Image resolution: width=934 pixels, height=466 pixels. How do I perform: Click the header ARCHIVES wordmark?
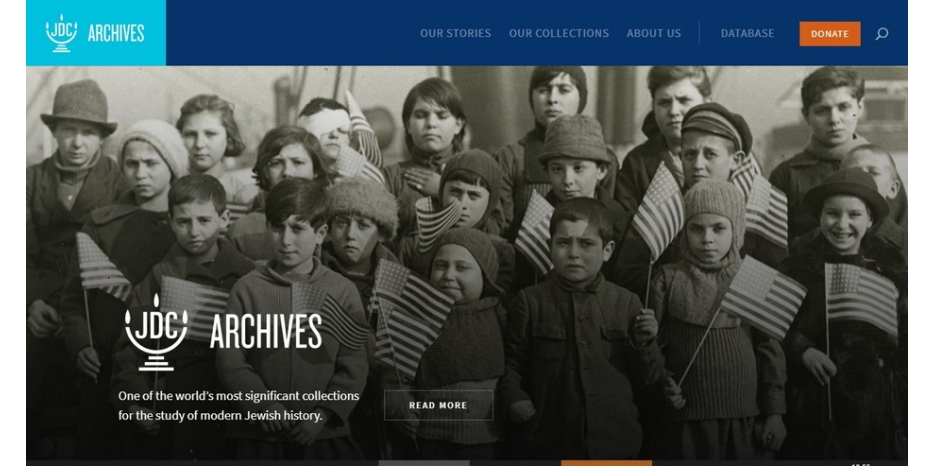(x=116, y=33)
